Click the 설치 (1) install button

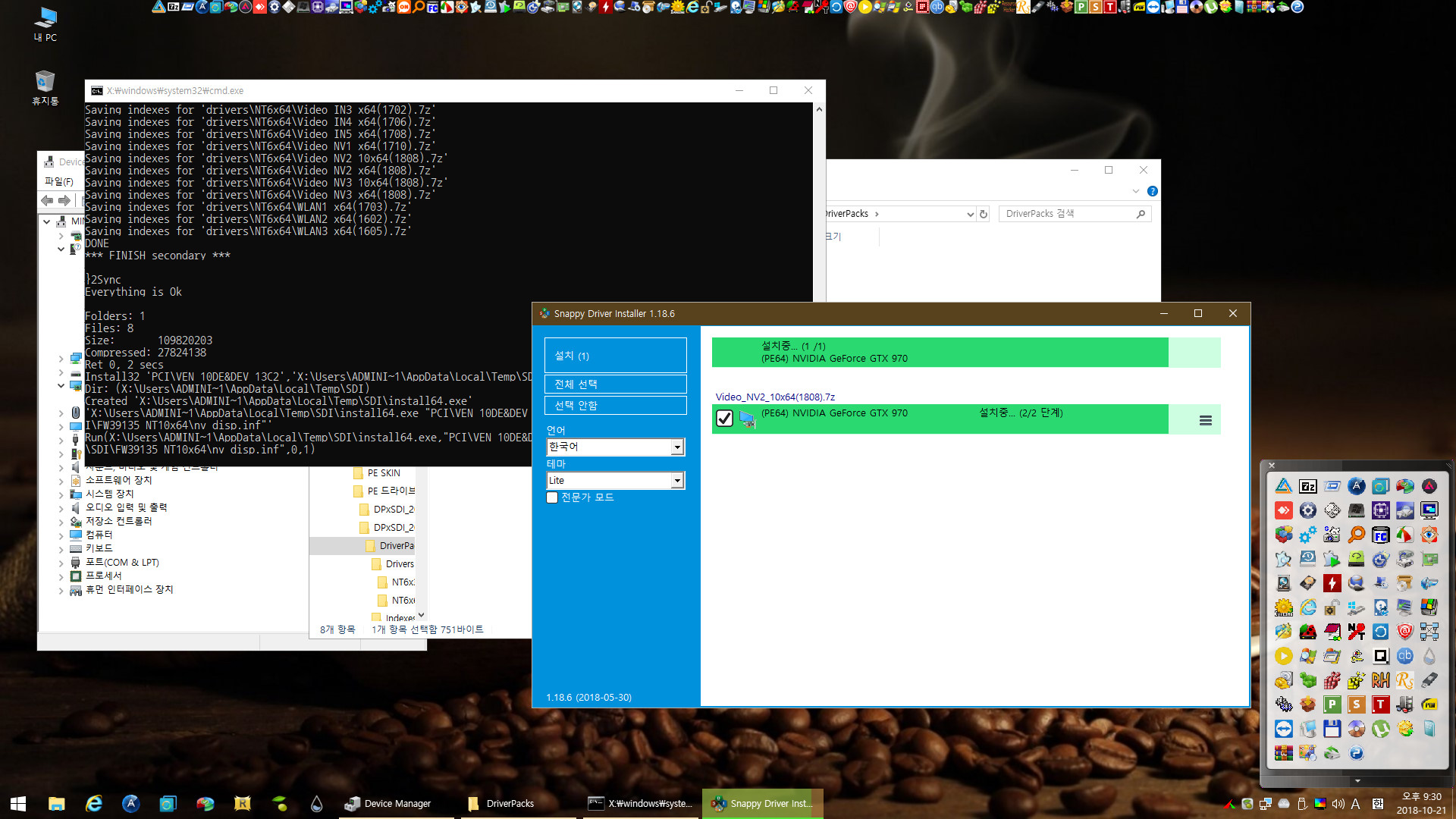tap(616, 356)
